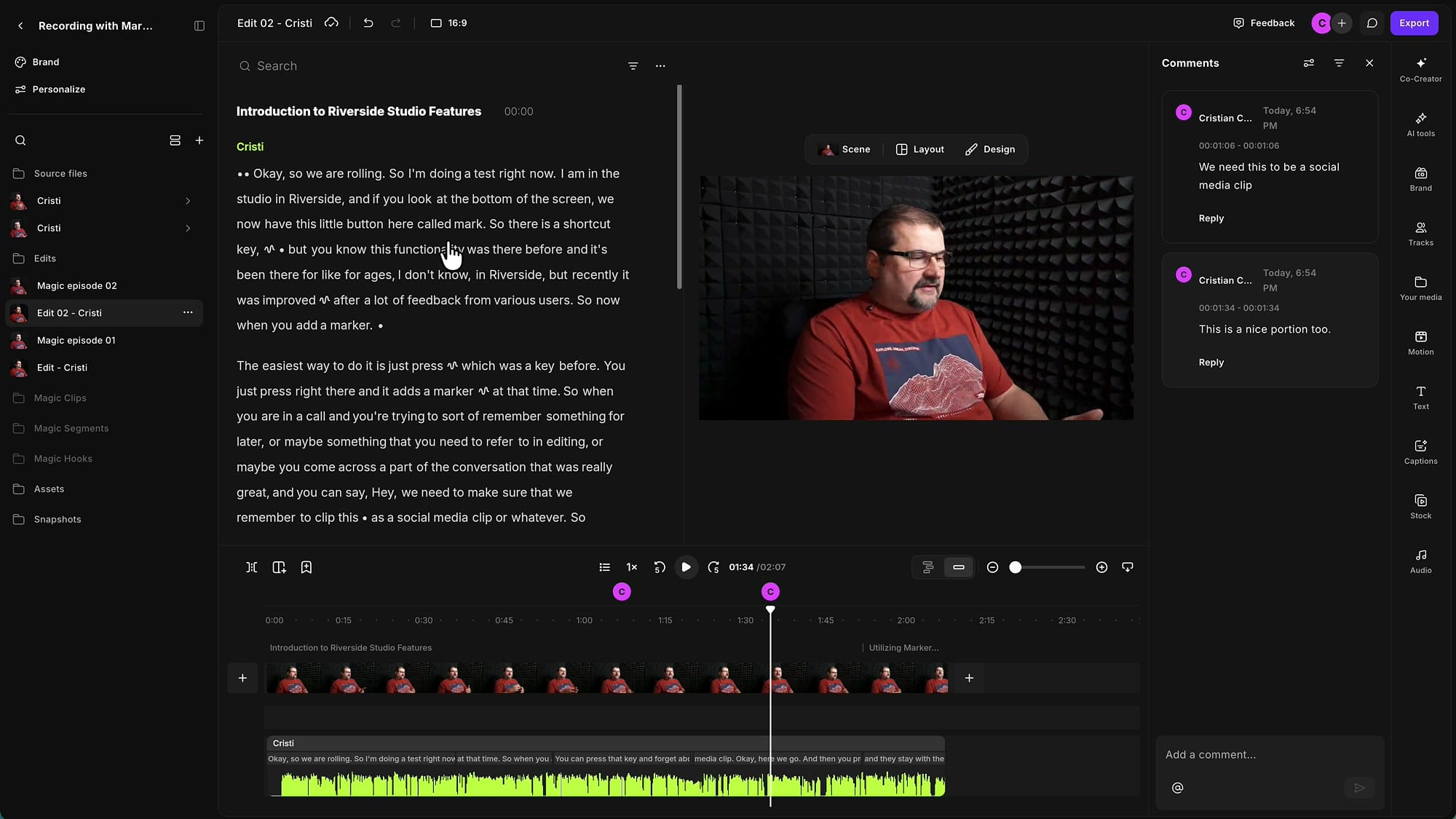This screenshot has height=819, width=1456.
Task: Open the Assets folder
Action: (x=49, y=489)
